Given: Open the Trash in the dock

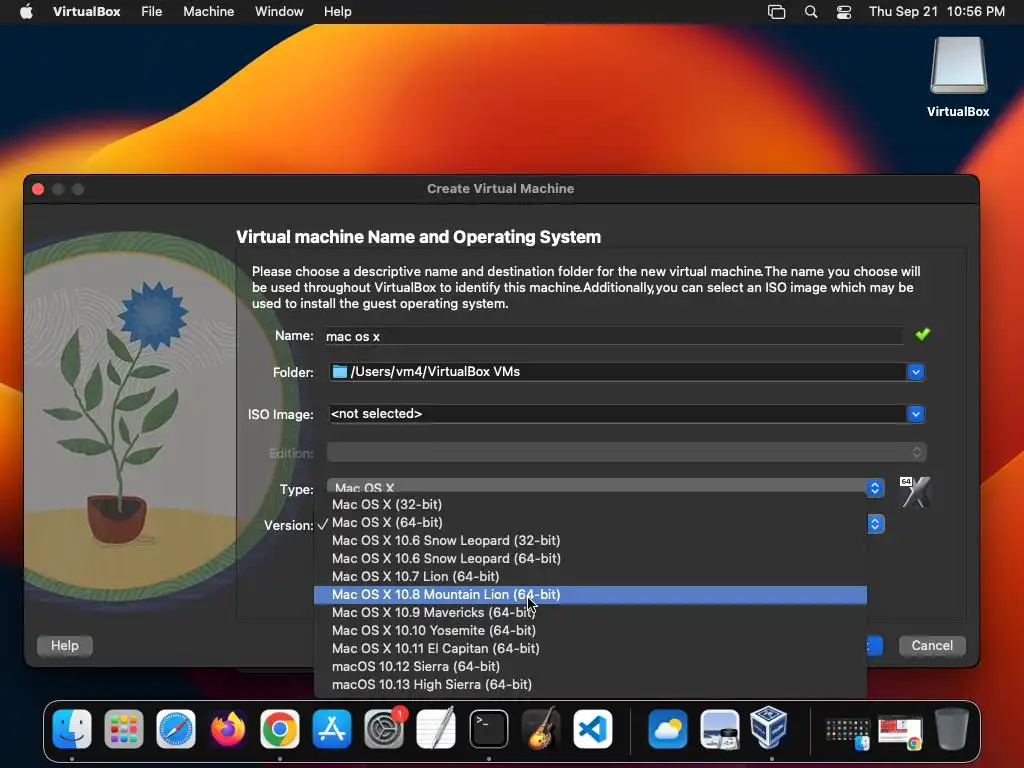Looking at the screenshot, I should 952,729.
